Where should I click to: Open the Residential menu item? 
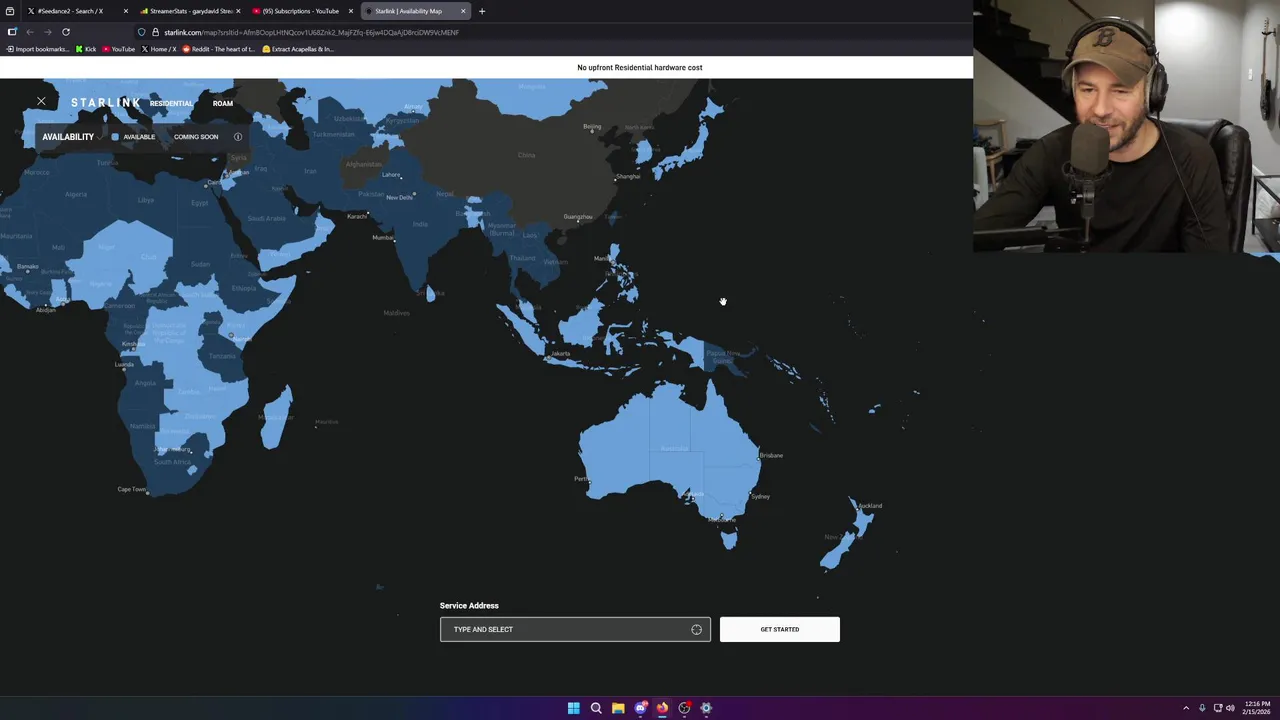pyautogui.click(x=171, y=103)
